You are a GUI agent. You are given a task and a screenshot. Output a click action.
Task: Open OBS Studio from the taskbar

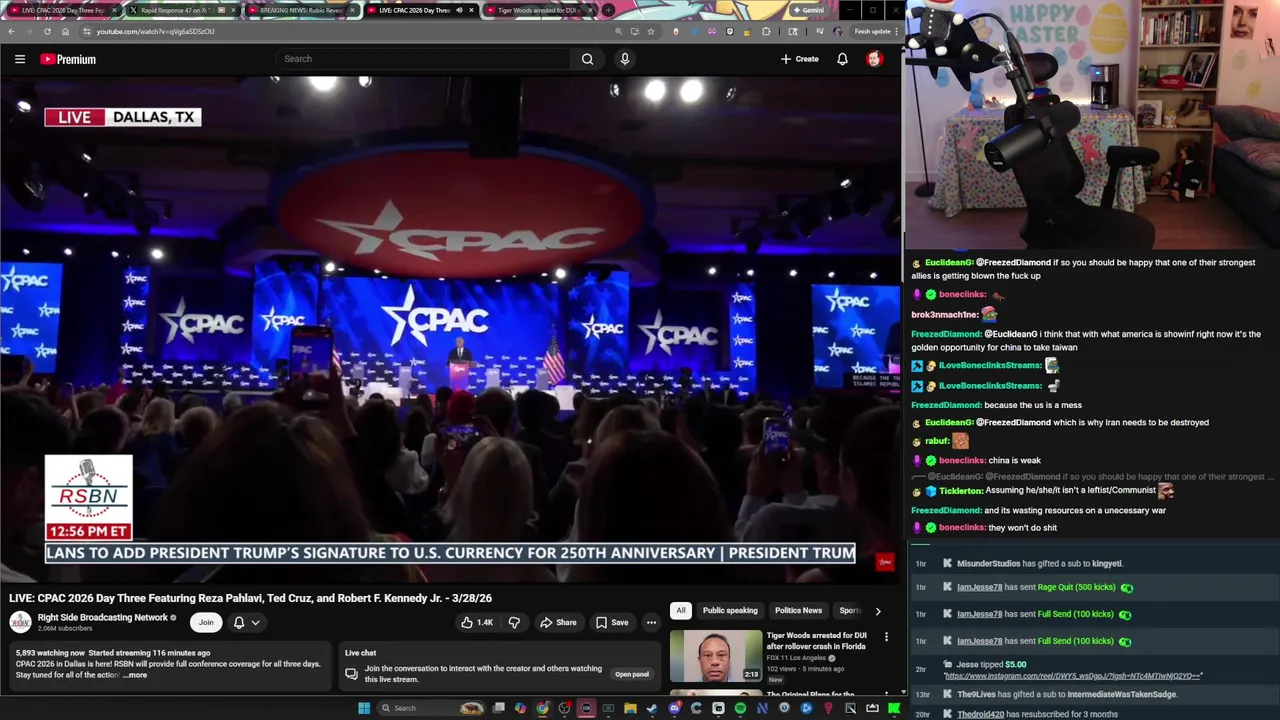[x=564, y=708]
